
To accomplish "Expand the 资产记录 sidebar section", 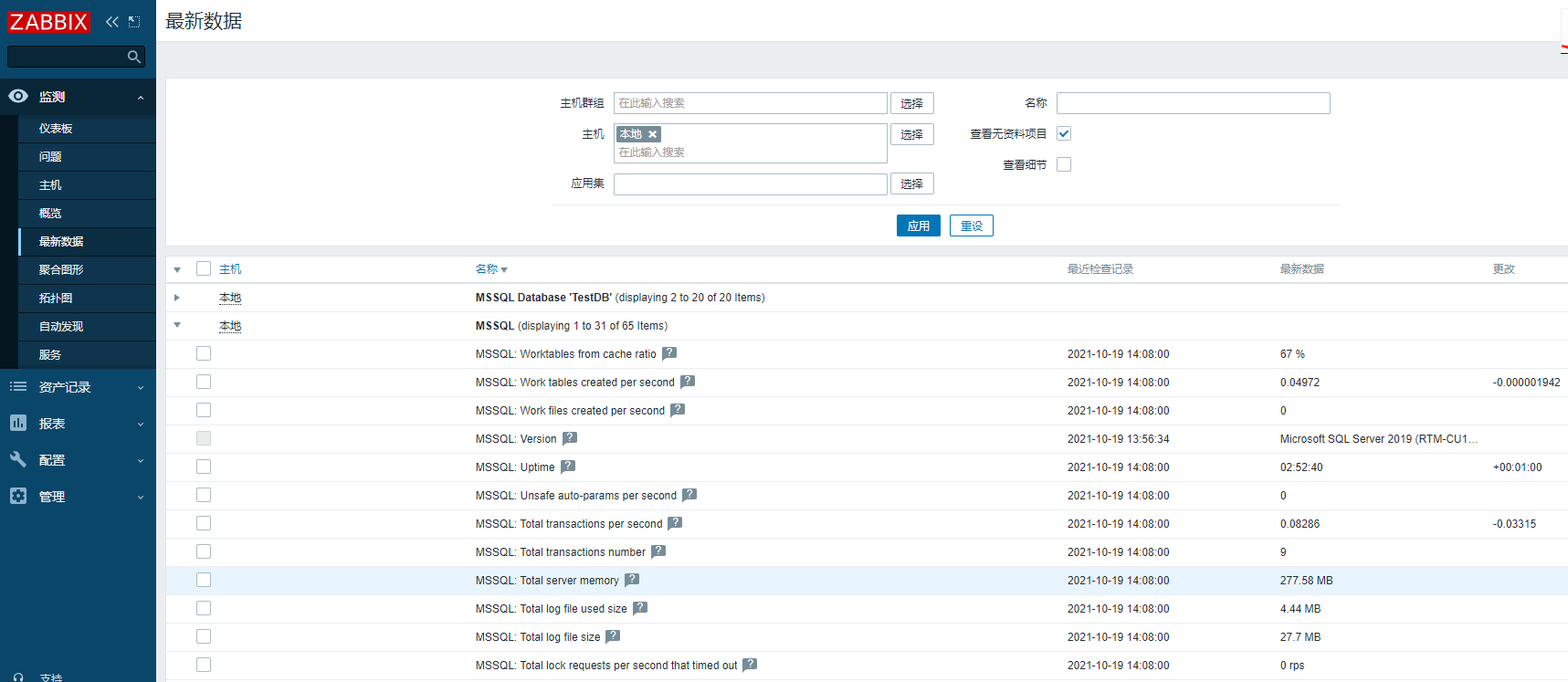I will click(78, 387).
